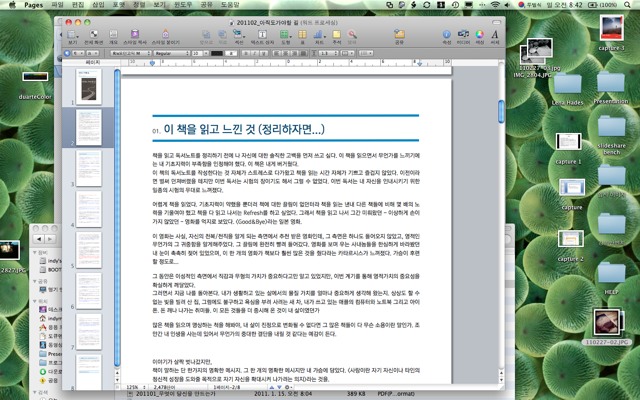This screenshot has height=400, width=640.
Task: Open the View (보기) toolbar dropdown
Action: tap(71, 36)
